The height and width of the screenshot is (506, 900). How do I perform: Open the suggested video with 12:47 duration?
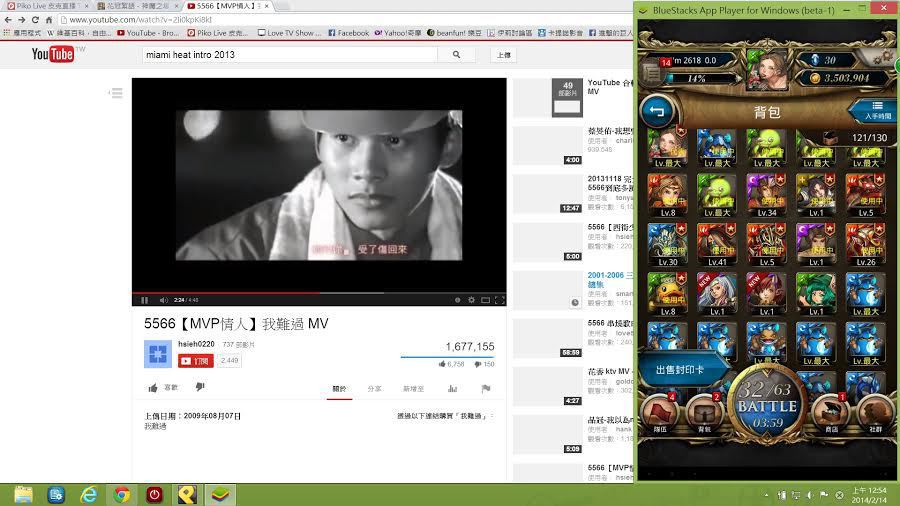[548, 194]
